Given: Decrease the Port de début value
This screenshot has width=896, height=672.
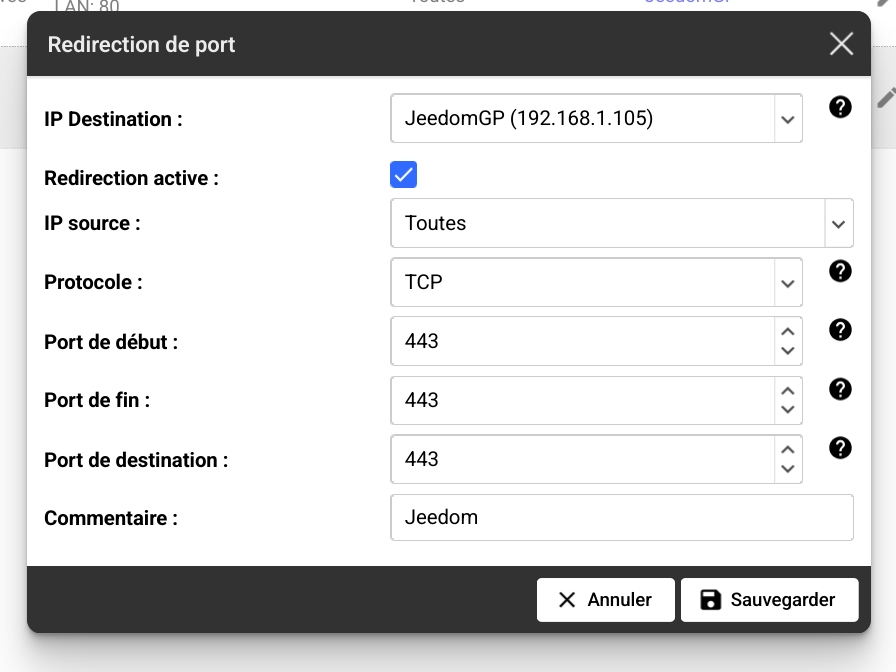Looking at the screenshot, I should coord(788,351).
